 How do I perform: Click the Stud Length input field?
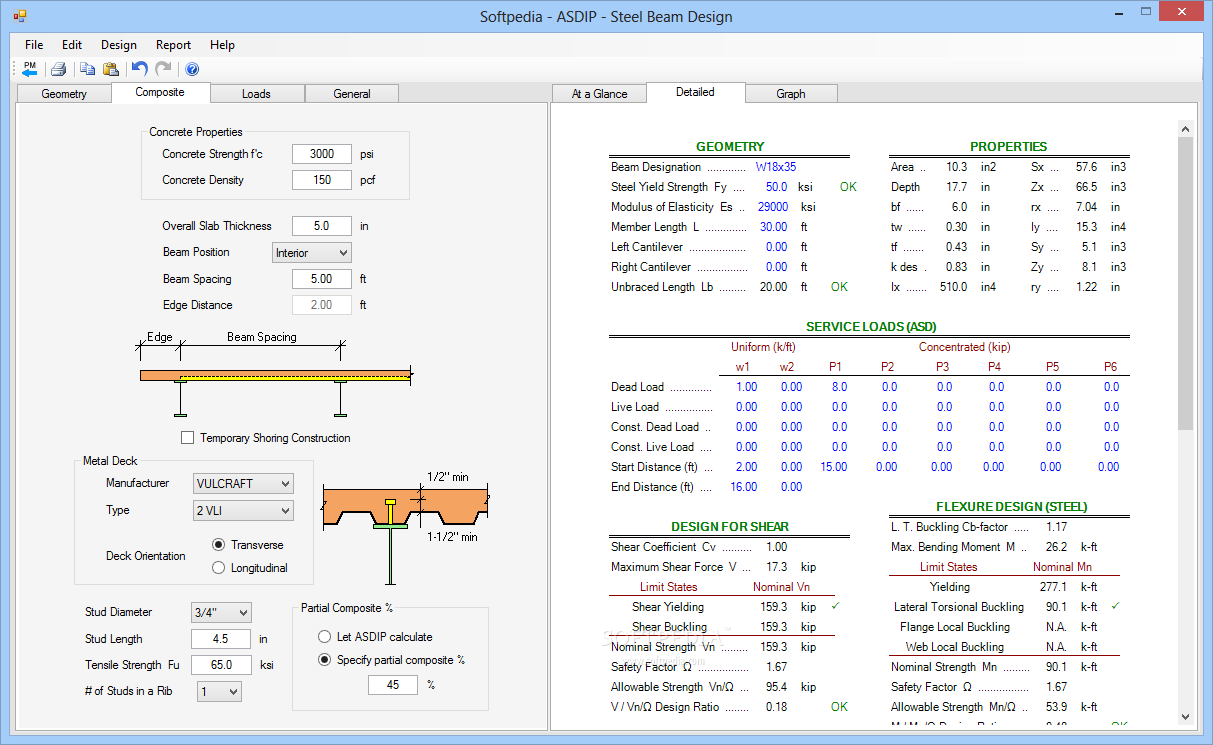click(221, 639)
